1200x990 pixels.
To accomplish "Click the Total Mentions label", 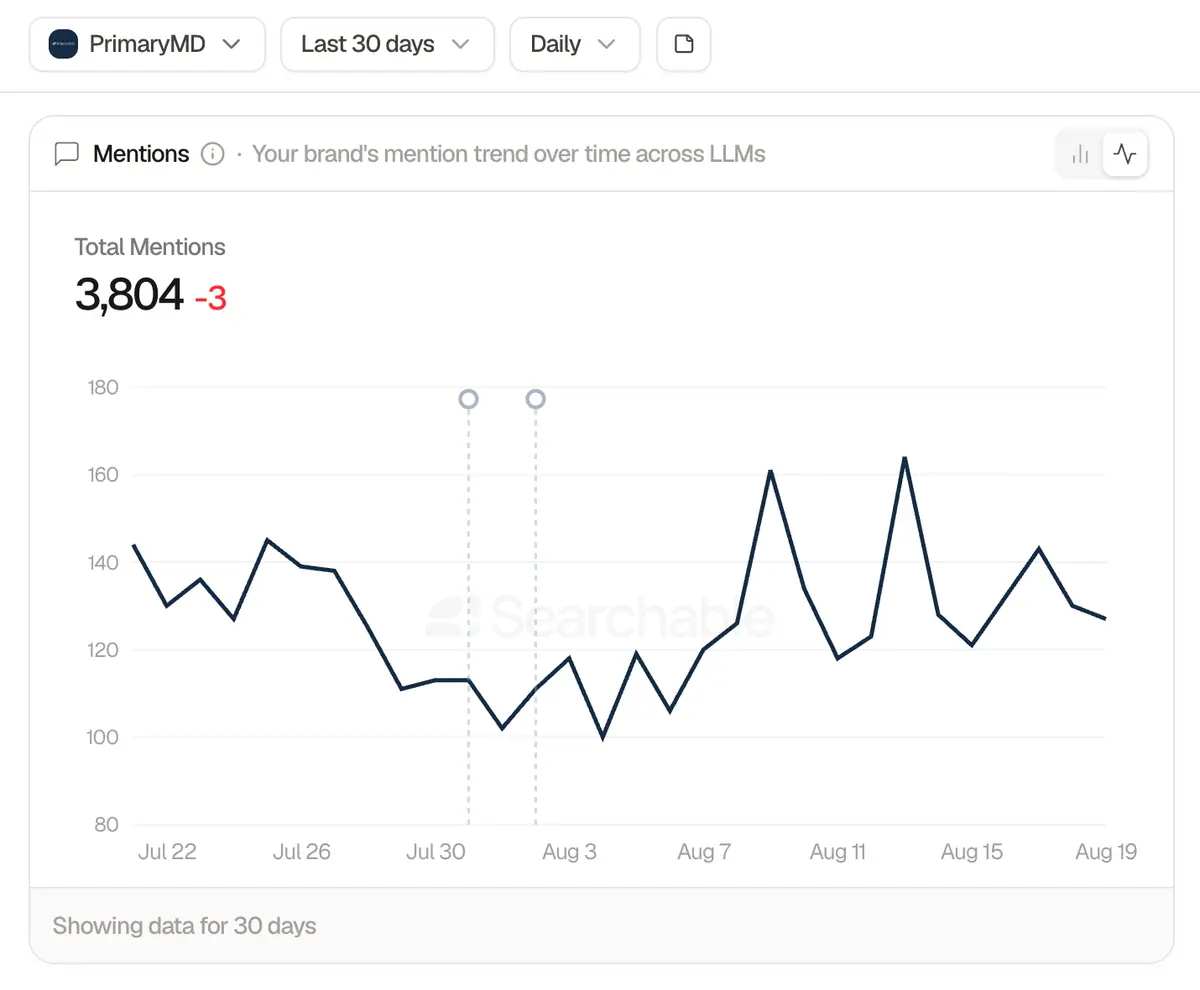I will point(150,247).
